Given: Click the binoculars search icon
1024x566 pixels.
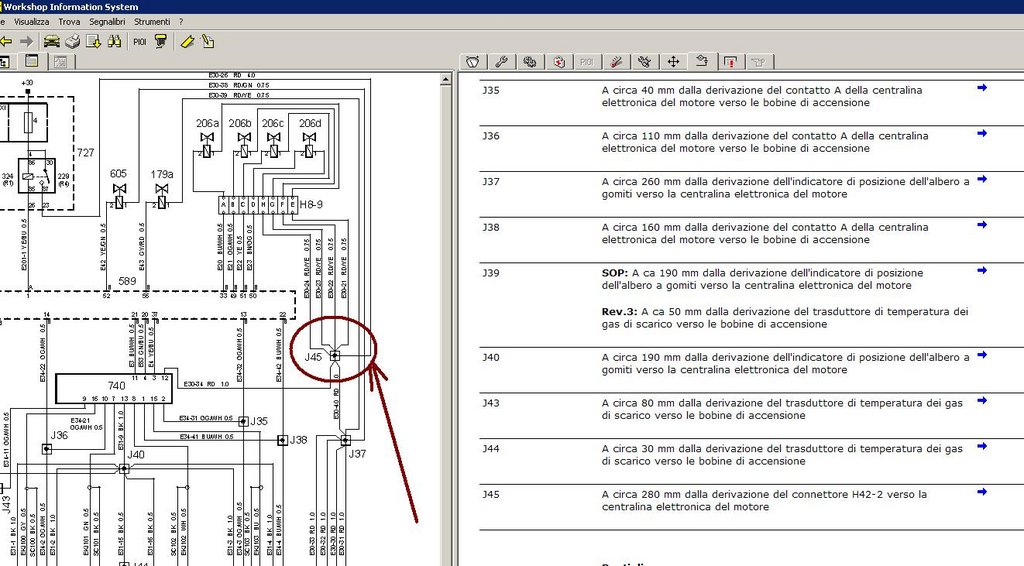Looking at the screenshot, I should (x=114, y=42).
